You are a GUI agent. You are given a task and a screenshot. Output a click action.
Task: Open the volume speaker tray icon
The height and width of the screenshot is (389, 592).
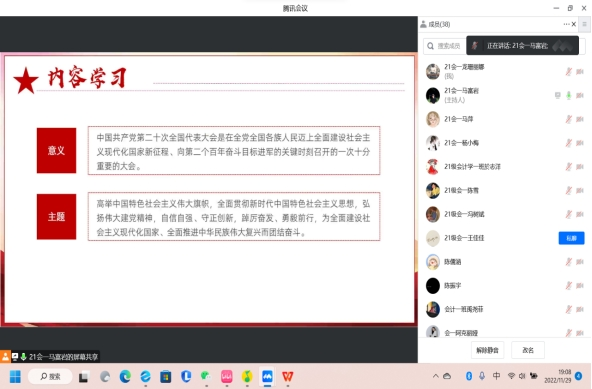(522, 376)
